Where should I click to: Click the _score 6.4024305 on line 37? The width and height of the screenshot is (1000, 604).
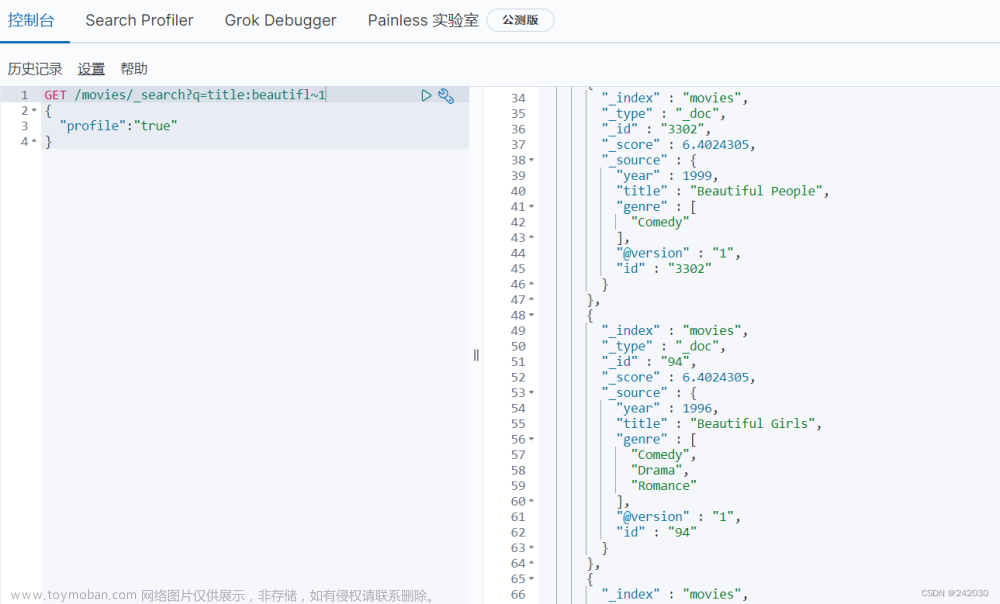pyautogui.click(x=715, y=145)
